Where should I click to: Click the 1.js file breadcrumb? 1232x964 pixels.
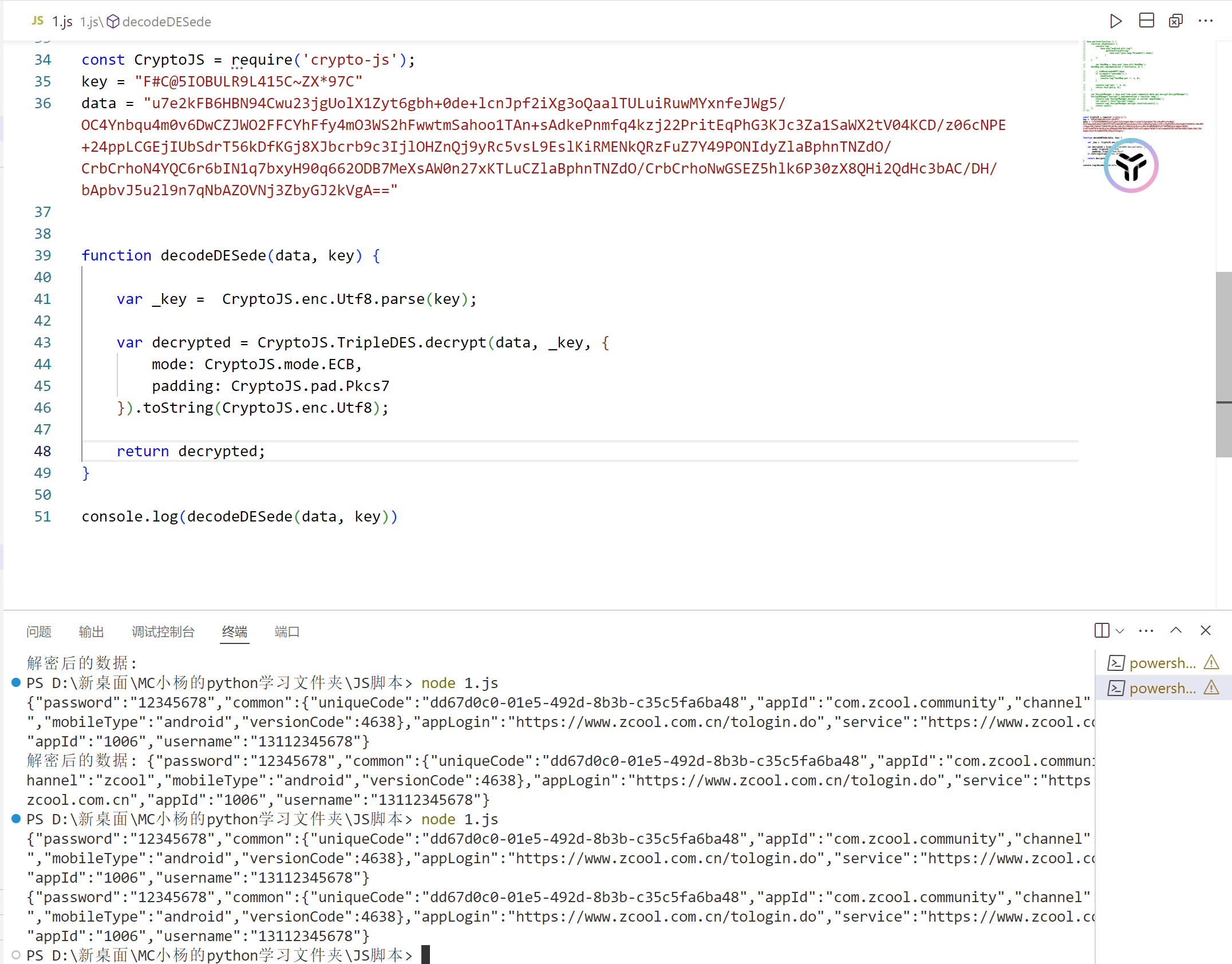[x=89, y=22]
